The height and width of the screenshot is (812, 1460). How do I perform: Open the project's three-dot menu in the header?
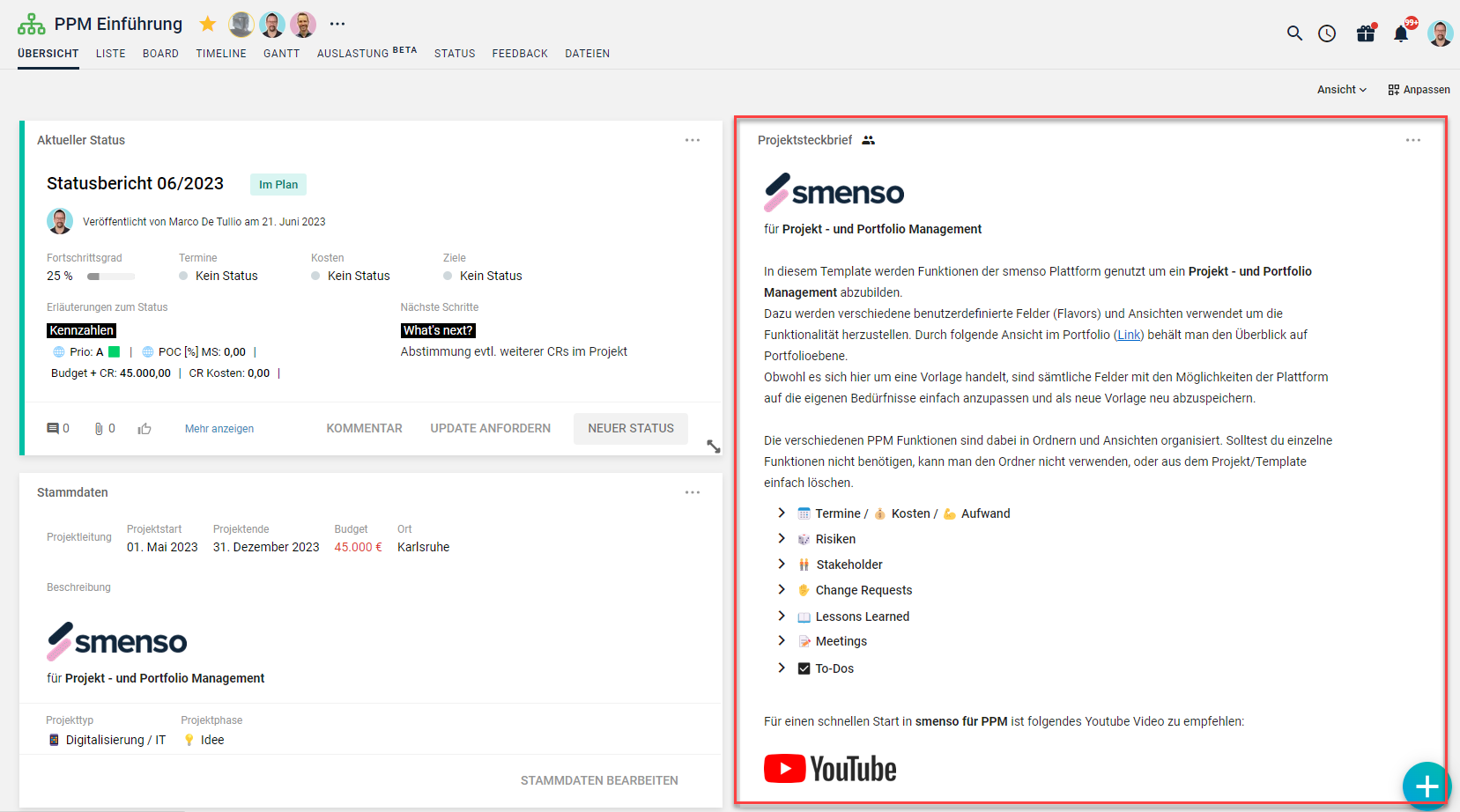[x=337, y=24]
